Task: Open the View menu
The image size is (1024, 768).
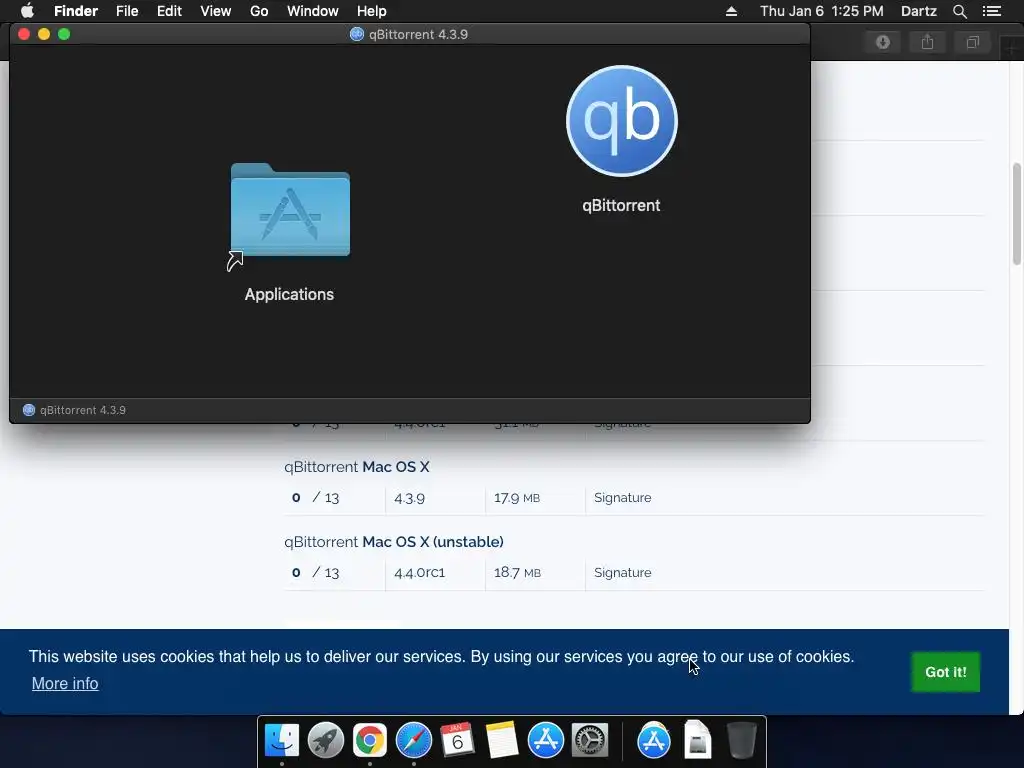Action: (216, 11)
